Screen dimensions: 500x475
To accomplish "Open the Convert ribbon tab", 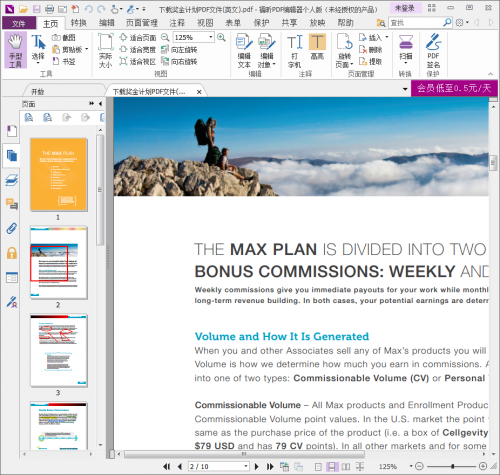I will pyautogui.click(x=79, y=23).
